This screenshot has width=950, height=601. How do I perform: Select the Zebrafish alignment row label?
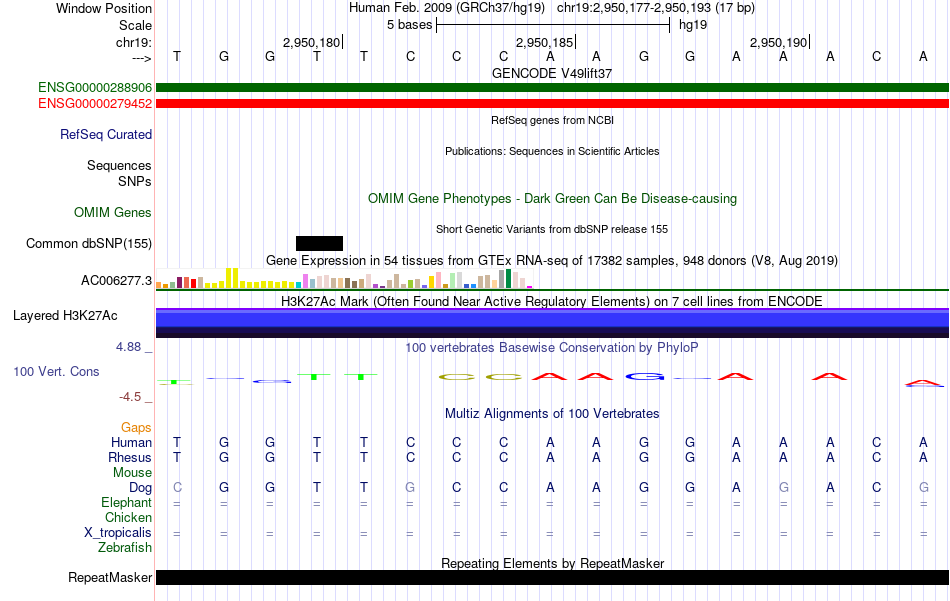point(125,548)
